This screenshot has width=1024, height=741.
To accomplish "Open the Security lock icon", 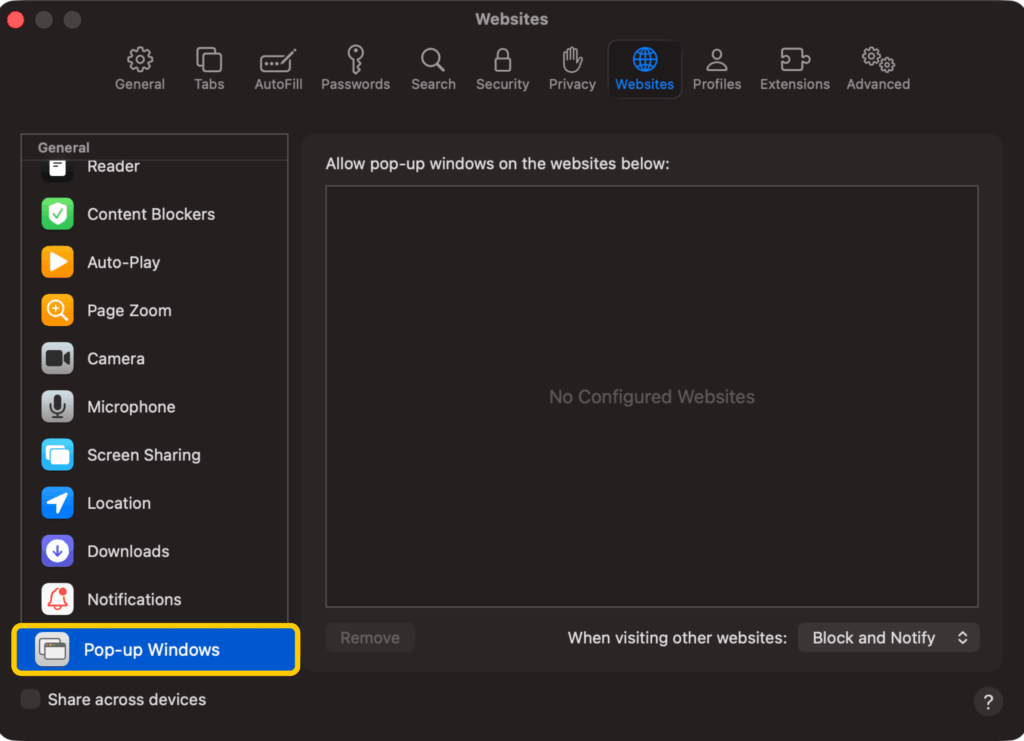I will pyautogui.click(x=502, y=60).
